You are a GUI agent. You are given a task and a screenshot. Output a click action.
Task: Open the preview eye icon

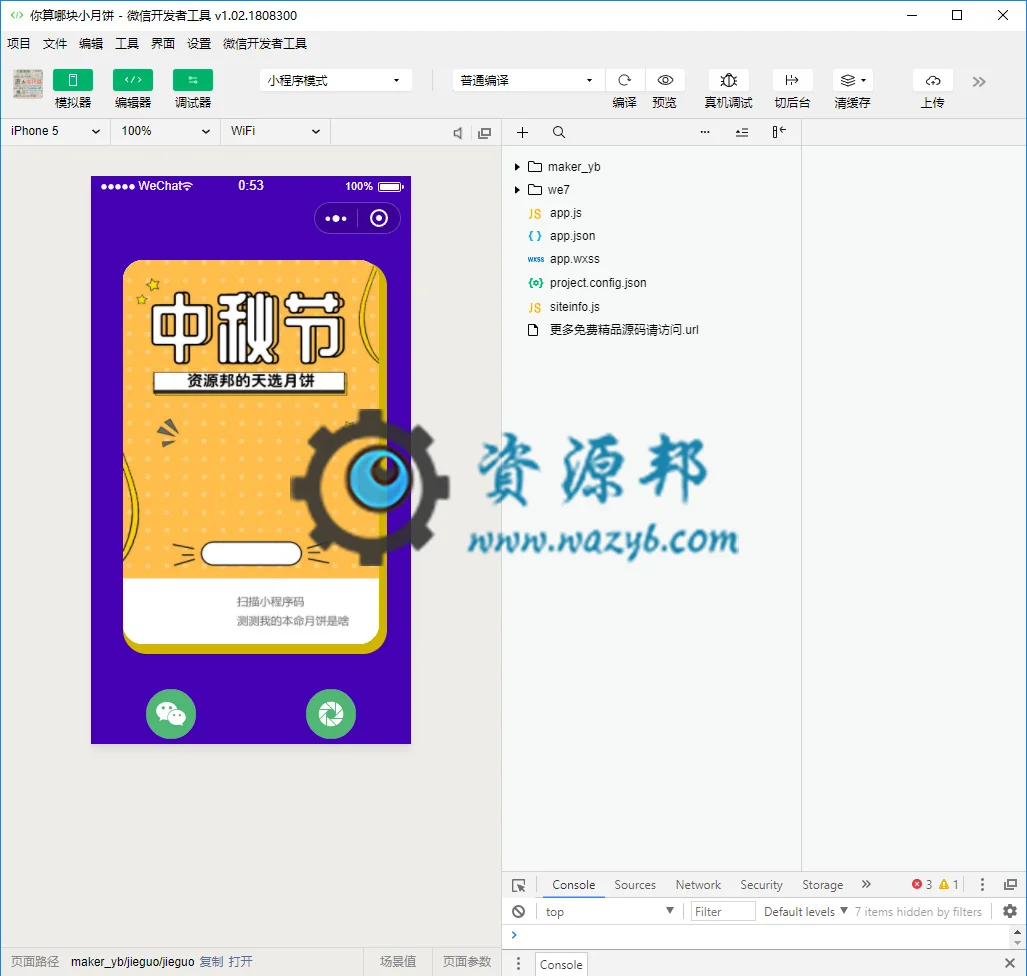point(665,80)
